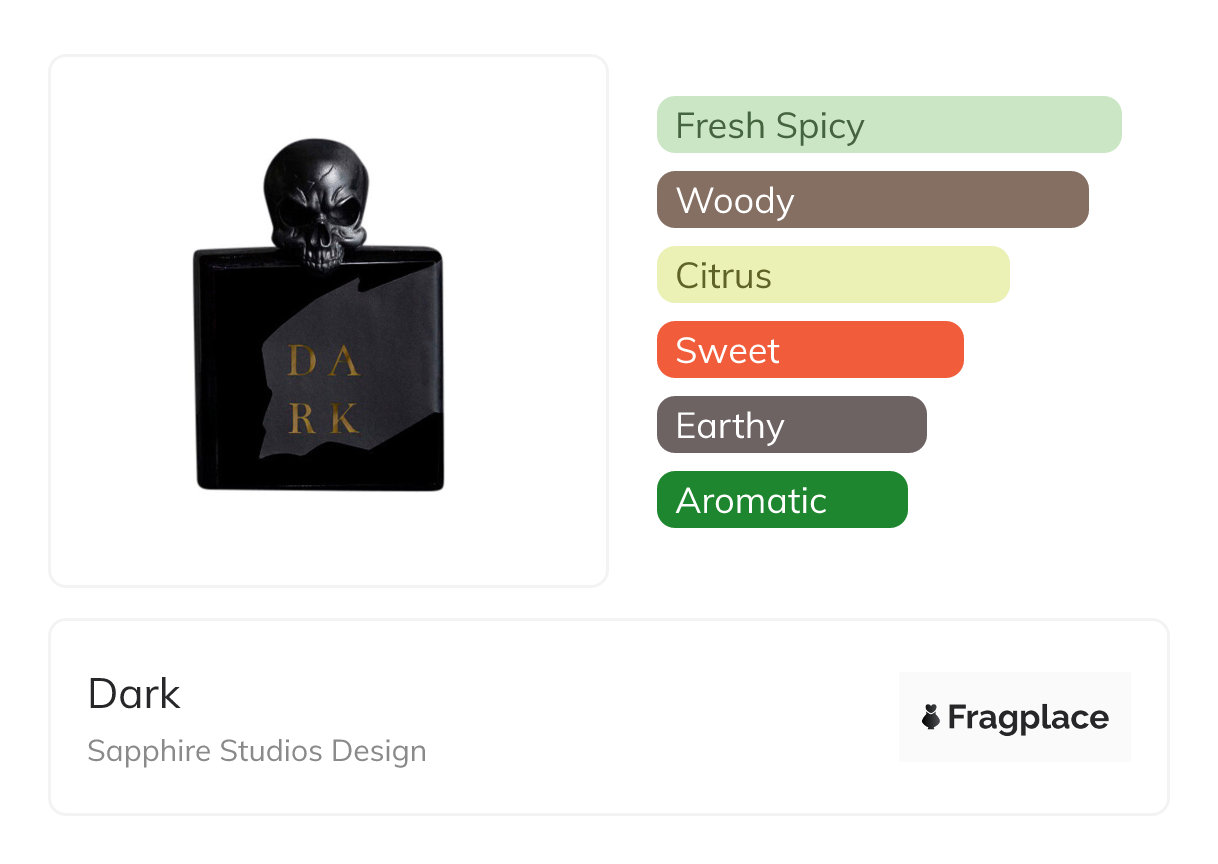Click the Woody label text
This screenshot has width=1218, height=864.
pos(735,201)
